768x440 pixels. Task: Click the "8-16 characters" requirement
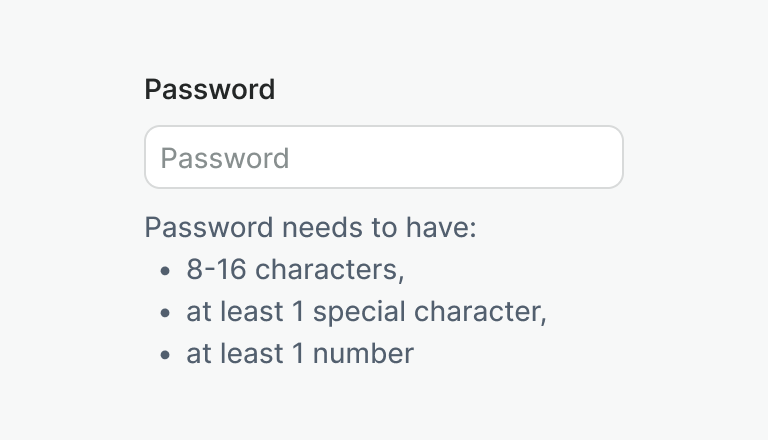click(x=295, y=270)
